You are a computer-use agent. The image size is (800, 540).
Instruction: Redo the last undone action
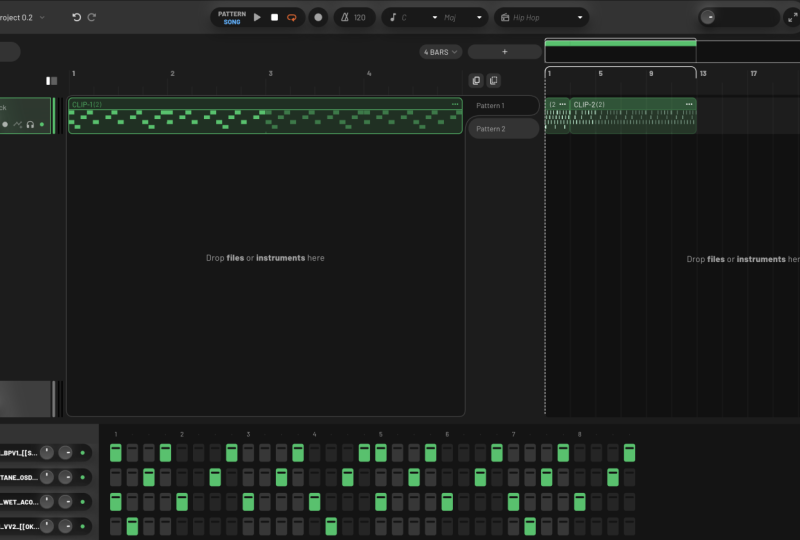coord(92,17)
